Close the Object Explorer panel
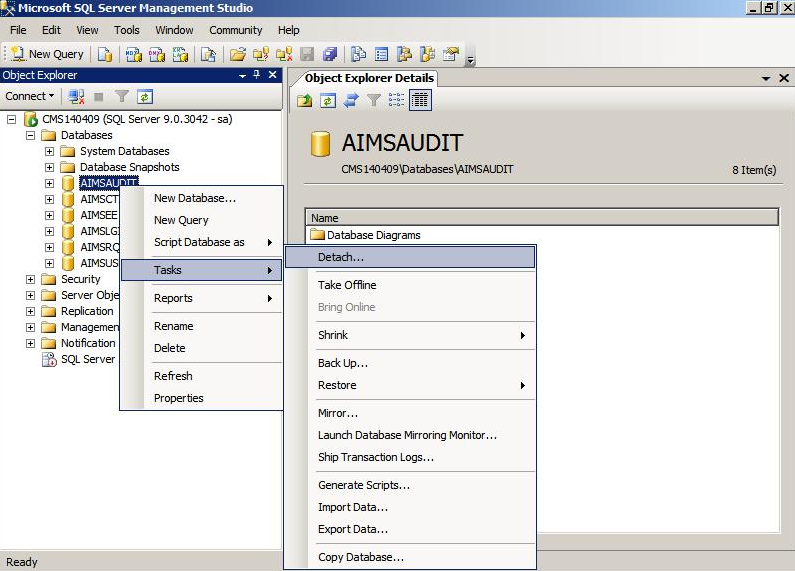Screen dimensions: 795x571 tap(272, 75)
